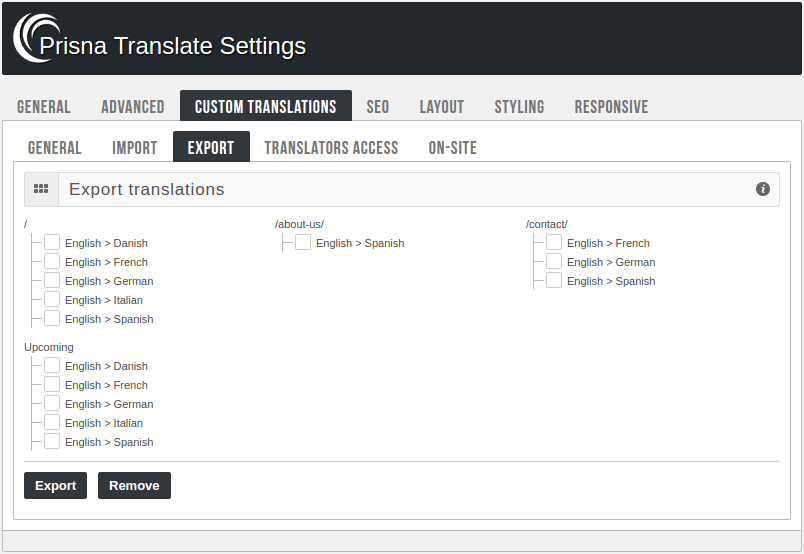The width and height of the screenshot is (804, 554).
Task: Click the Export translations section title
Action: 147,189
